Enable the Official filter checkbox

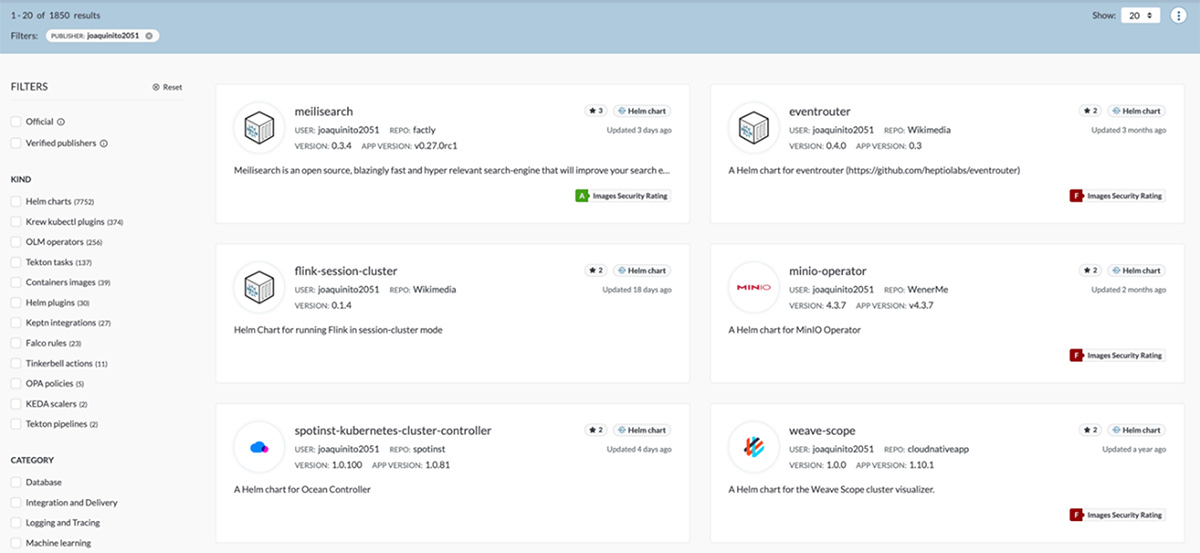(x=16, y=122)
